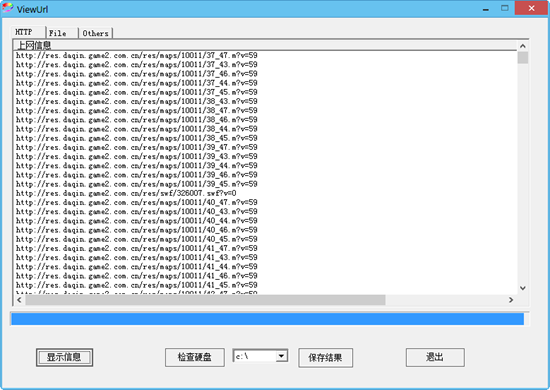Select the URL ending 37_47.m?v=59
Screen dimensions: 550x390
click(x=136, y=55)
